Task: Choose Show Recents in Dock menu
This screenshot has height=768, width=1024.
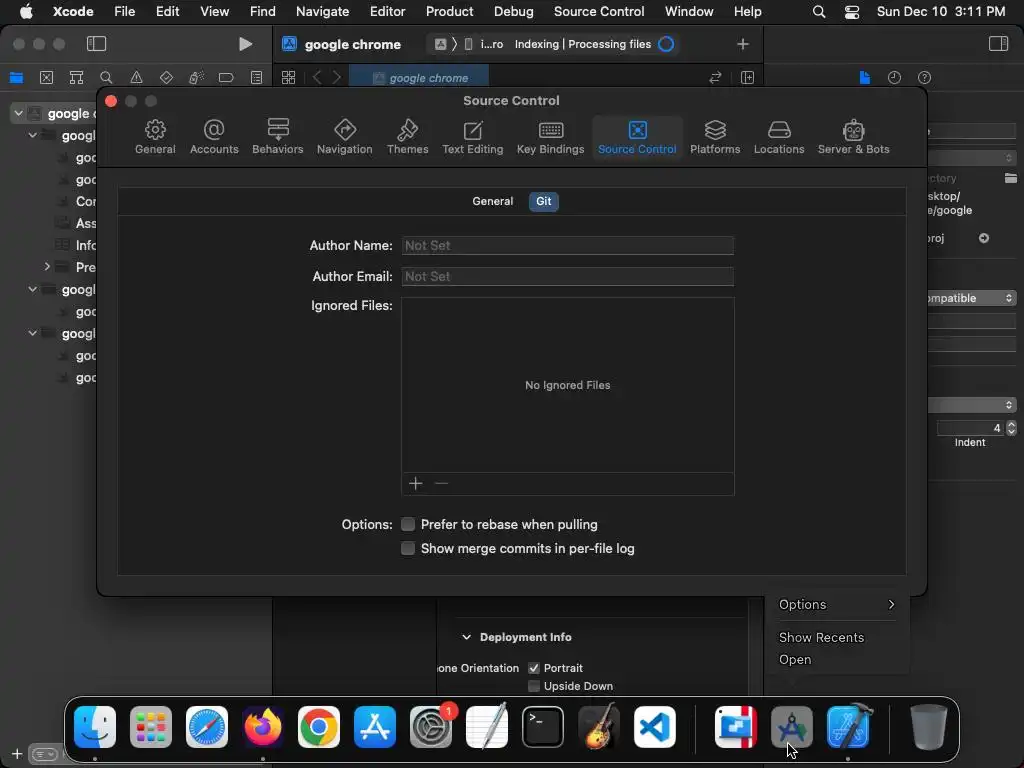Action: coord(821,637)
